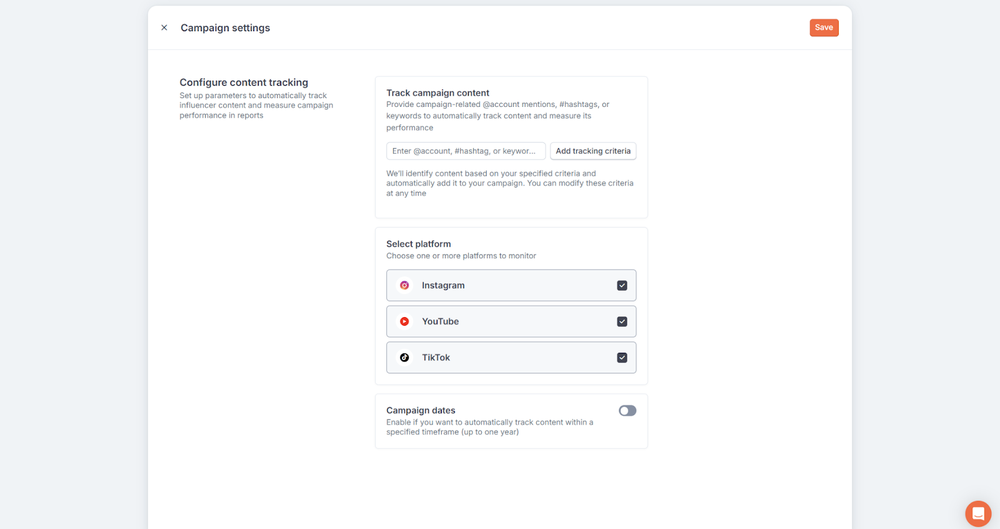The height and width of the screenshot is (529, 1000).
Task: Select the YouTube platform row
Action: point(511,322)
